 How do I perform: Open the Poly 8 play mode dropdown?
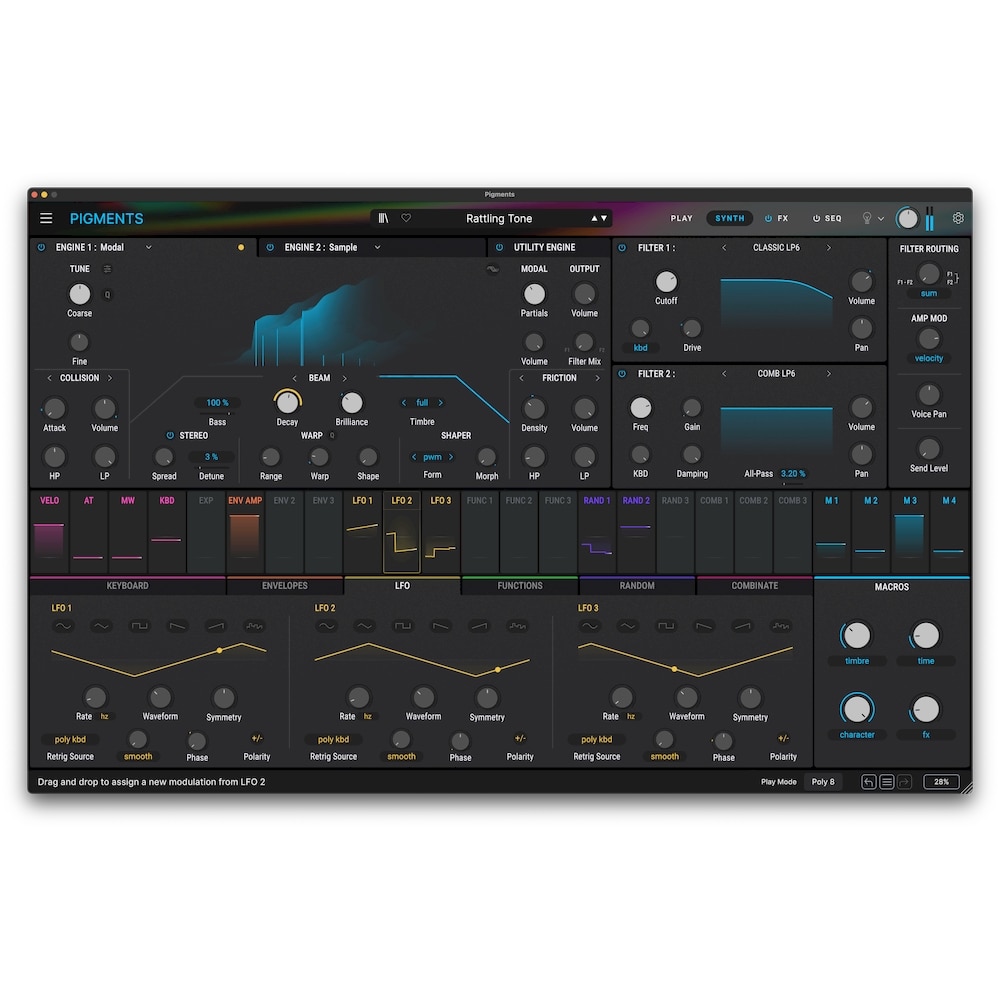click(x=823, y=782)
